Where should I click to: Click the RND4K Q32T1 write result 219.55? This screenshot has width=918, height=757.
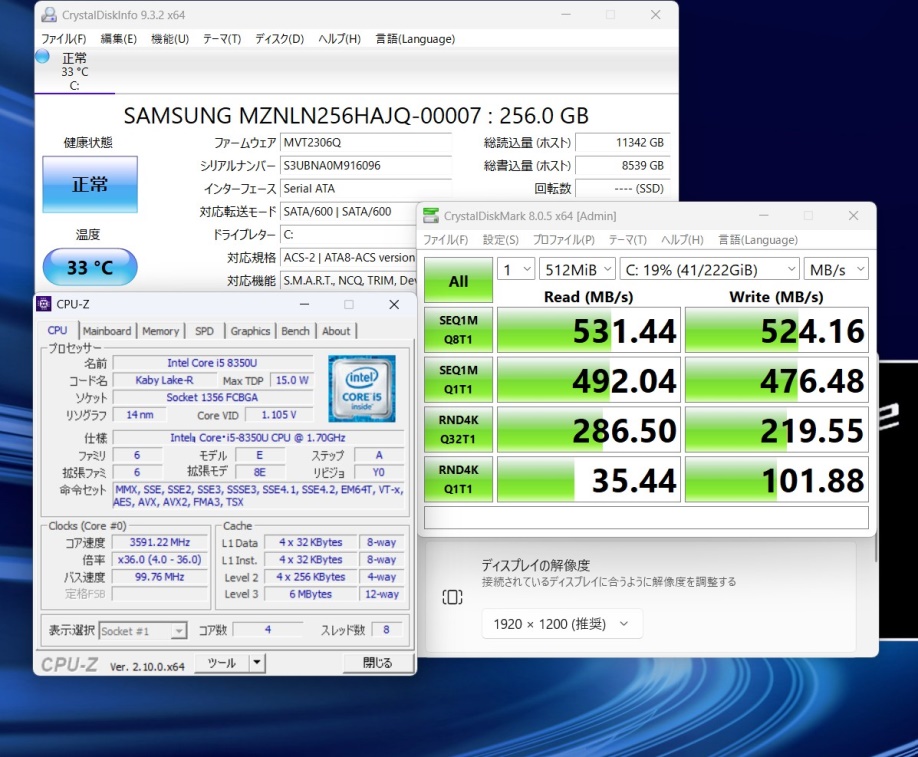point(776,429)
